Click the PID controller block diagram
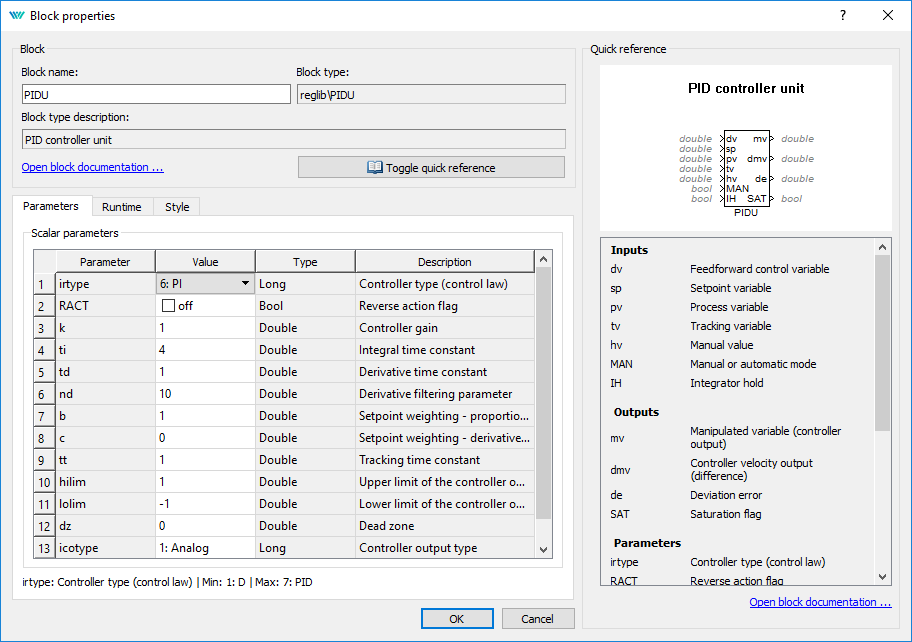Viewport: 912px width, 642px height. (x=745, y=170)
